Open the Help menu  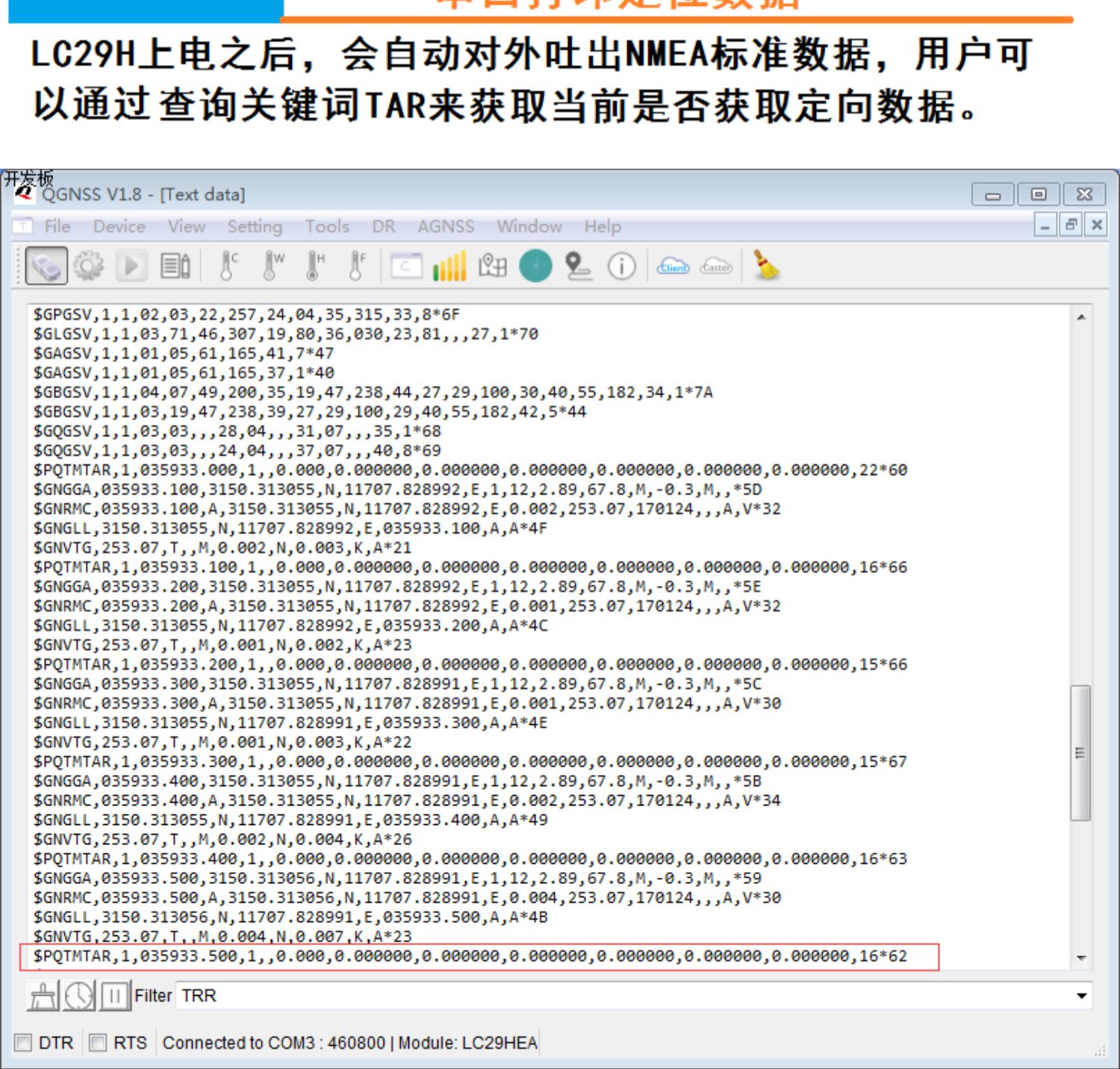point(603,226)
